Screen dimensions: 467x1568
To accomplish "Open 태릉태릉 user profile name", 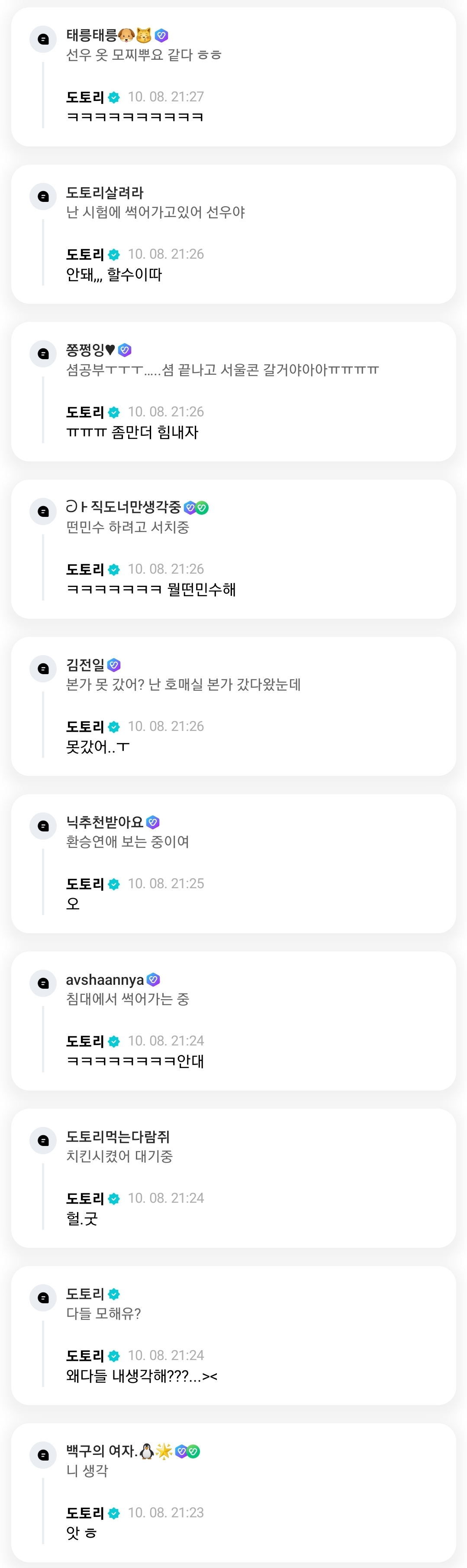I will (x=91, y=35).
